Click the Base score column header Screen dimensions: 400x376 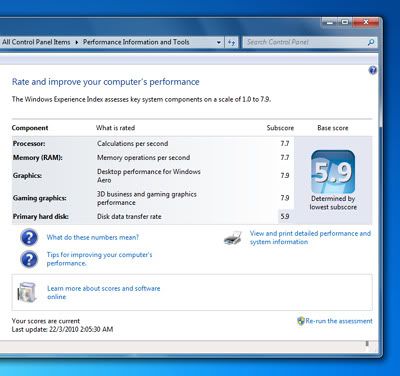tap(333, 128)
